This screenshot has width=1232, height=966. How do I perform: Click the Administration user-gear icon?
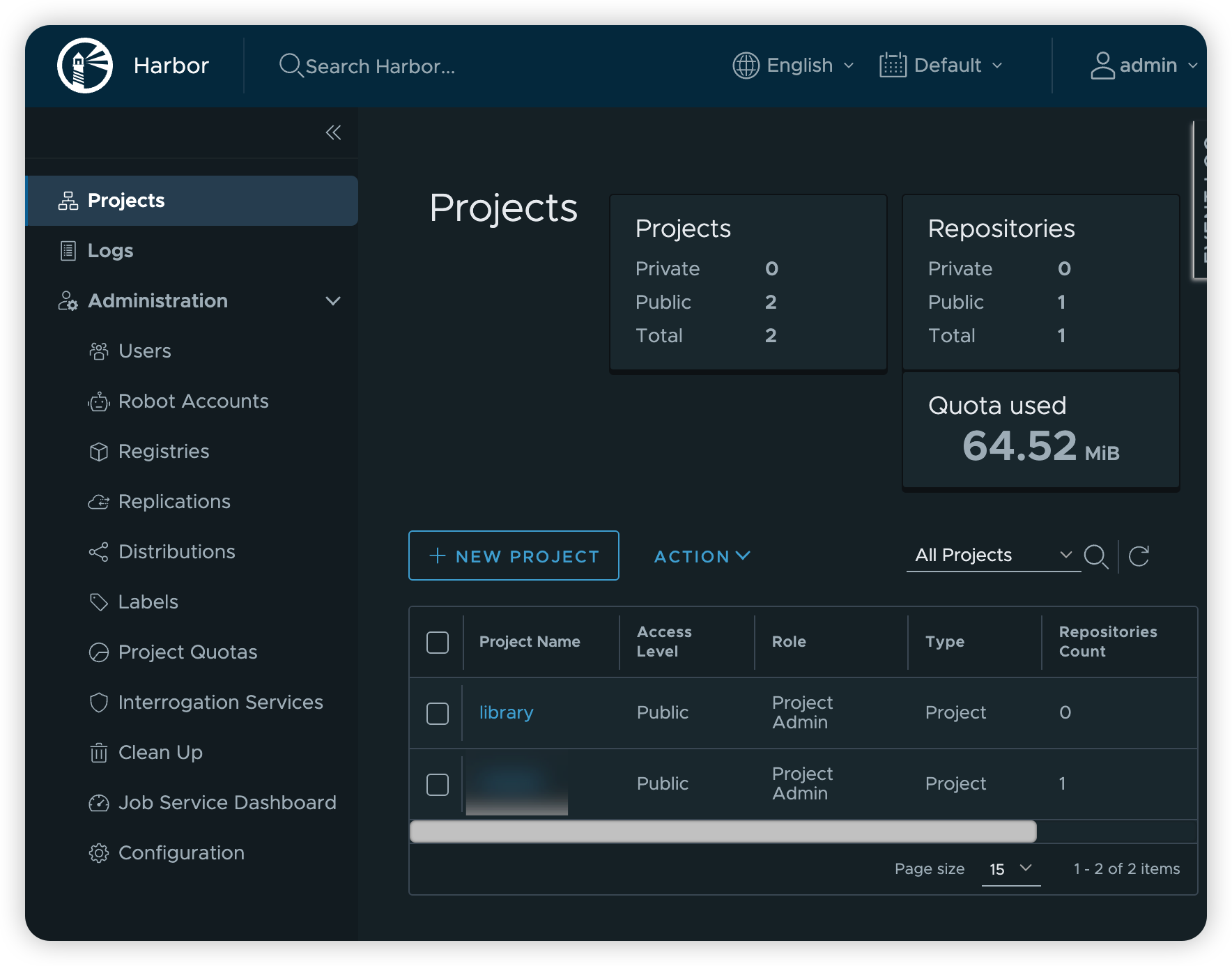click(x=68, y=301)
